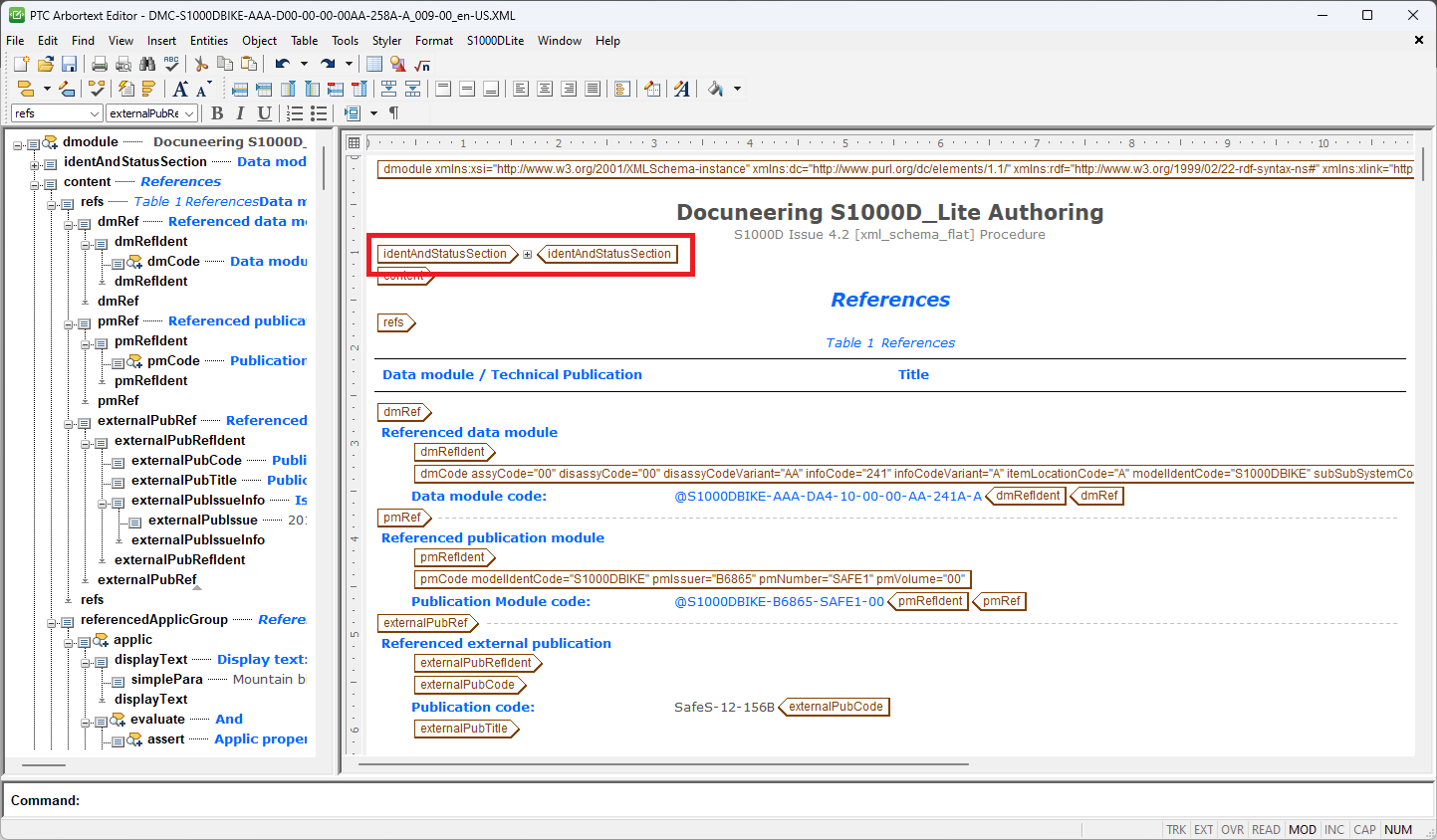Click the Undo arrow icon
The height and width of the screenshot is (840, 1437).
[x=283, y=64]
